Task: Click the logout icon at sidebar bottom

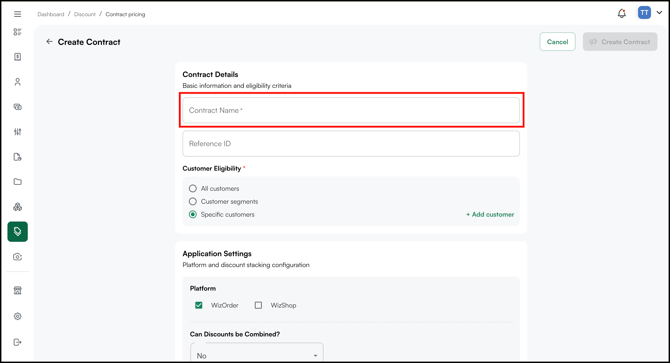Action: coord(18,342)
